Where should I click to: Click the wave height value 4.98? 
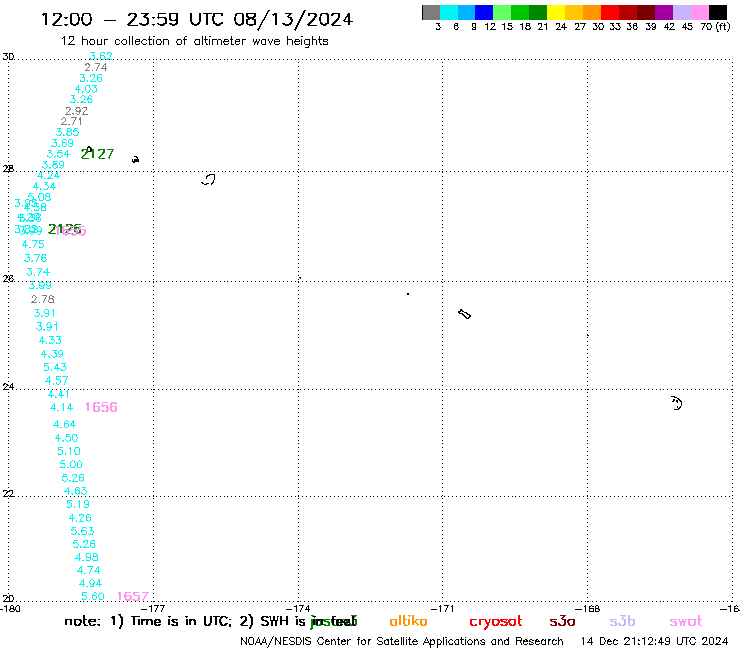pyautogui.click(x=87, y=557)
